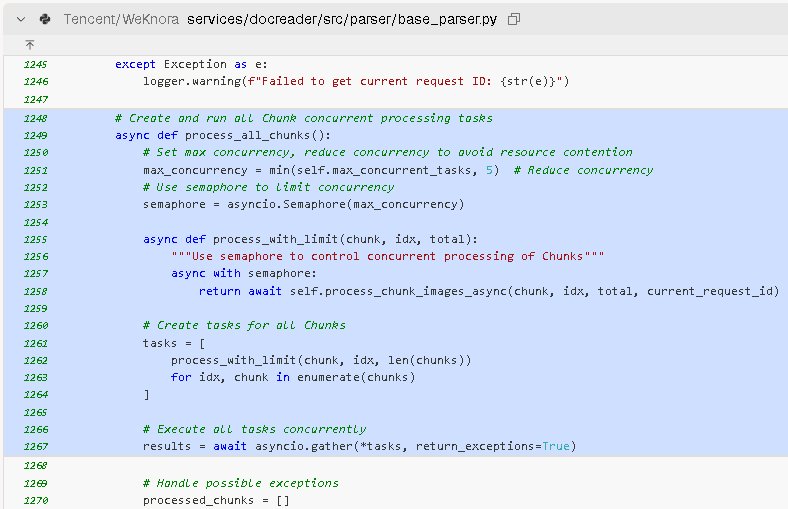788x509 pixels.
Task: Click the Python file type icon
Action: 45,19
